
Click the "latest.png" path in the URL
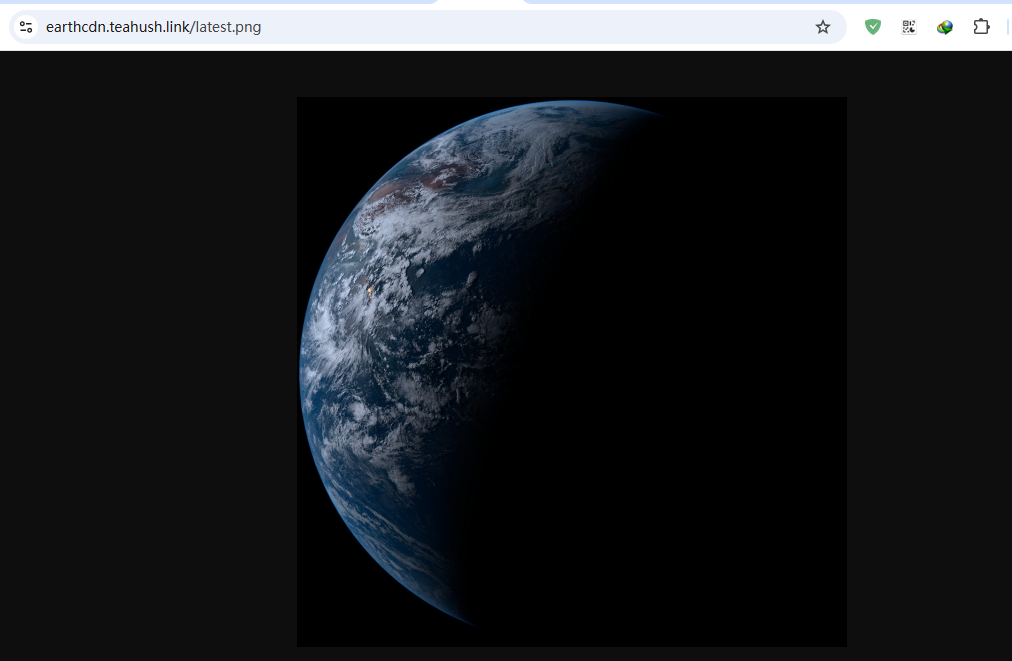228,27
